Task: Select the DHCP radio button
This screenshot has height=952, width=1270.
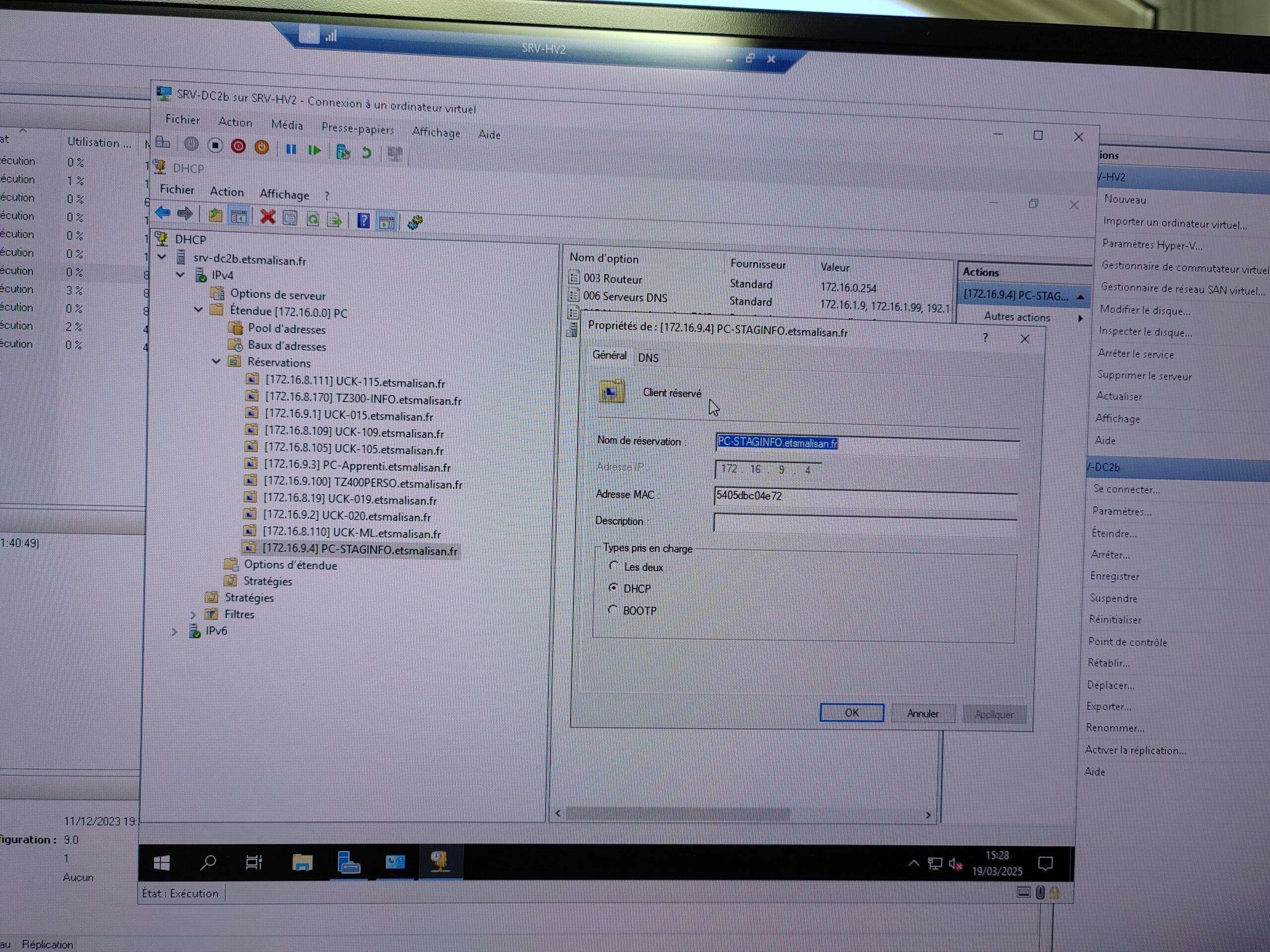Action: pyautogui.click(x=613, y=588)
